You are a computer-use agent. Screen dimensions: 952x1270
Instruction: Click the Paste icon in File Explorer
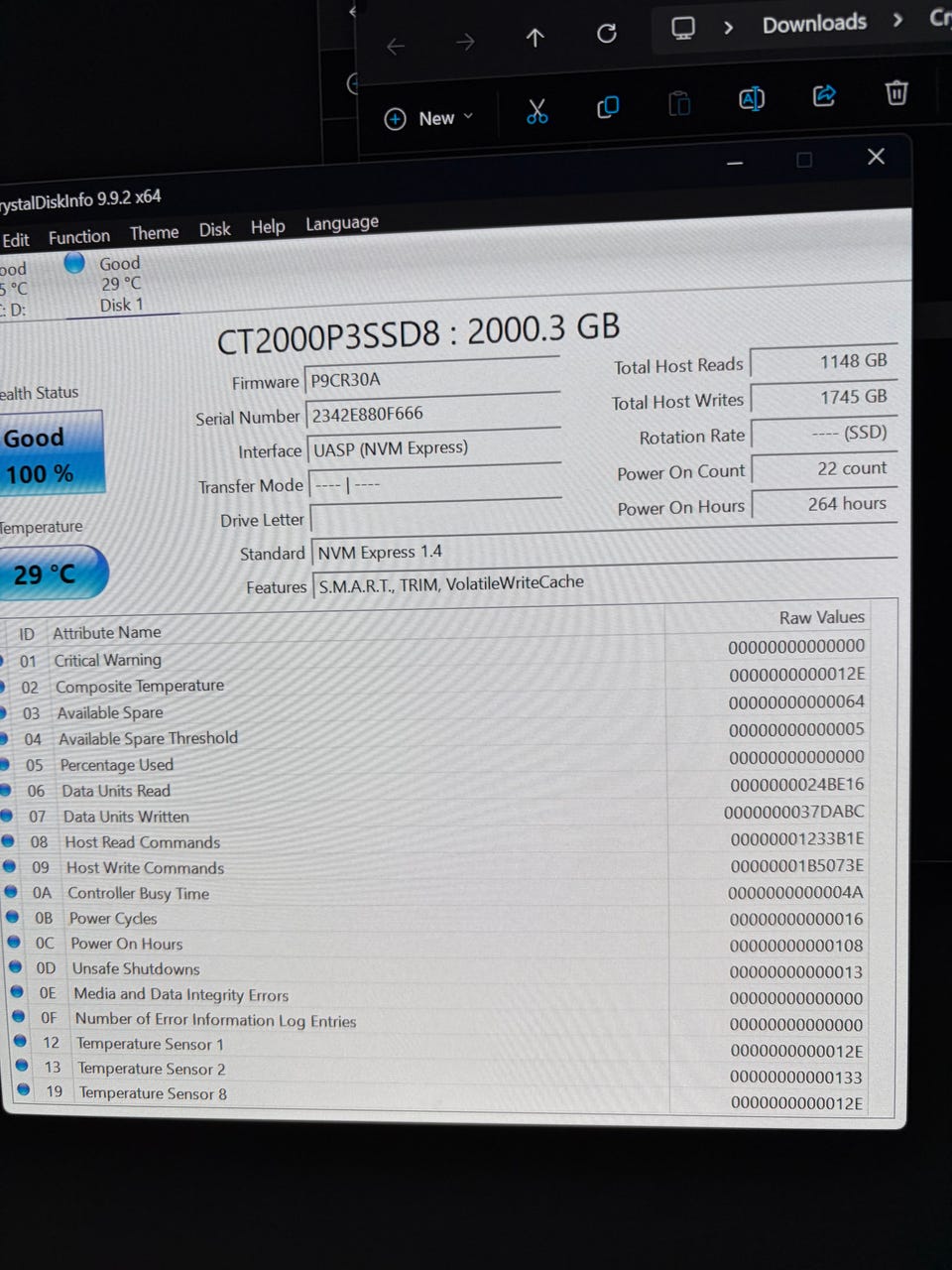tap(679, 103)
